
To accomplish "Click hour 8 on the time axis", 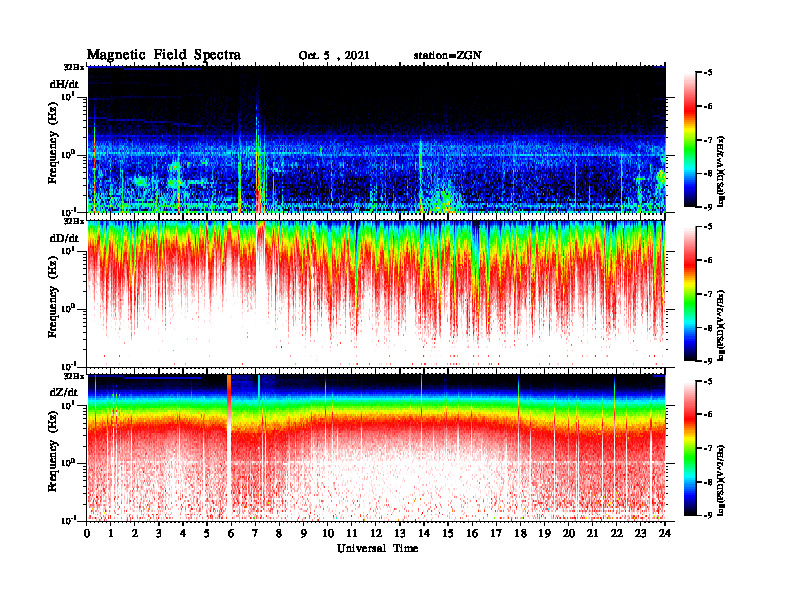I will click(279, 534).
